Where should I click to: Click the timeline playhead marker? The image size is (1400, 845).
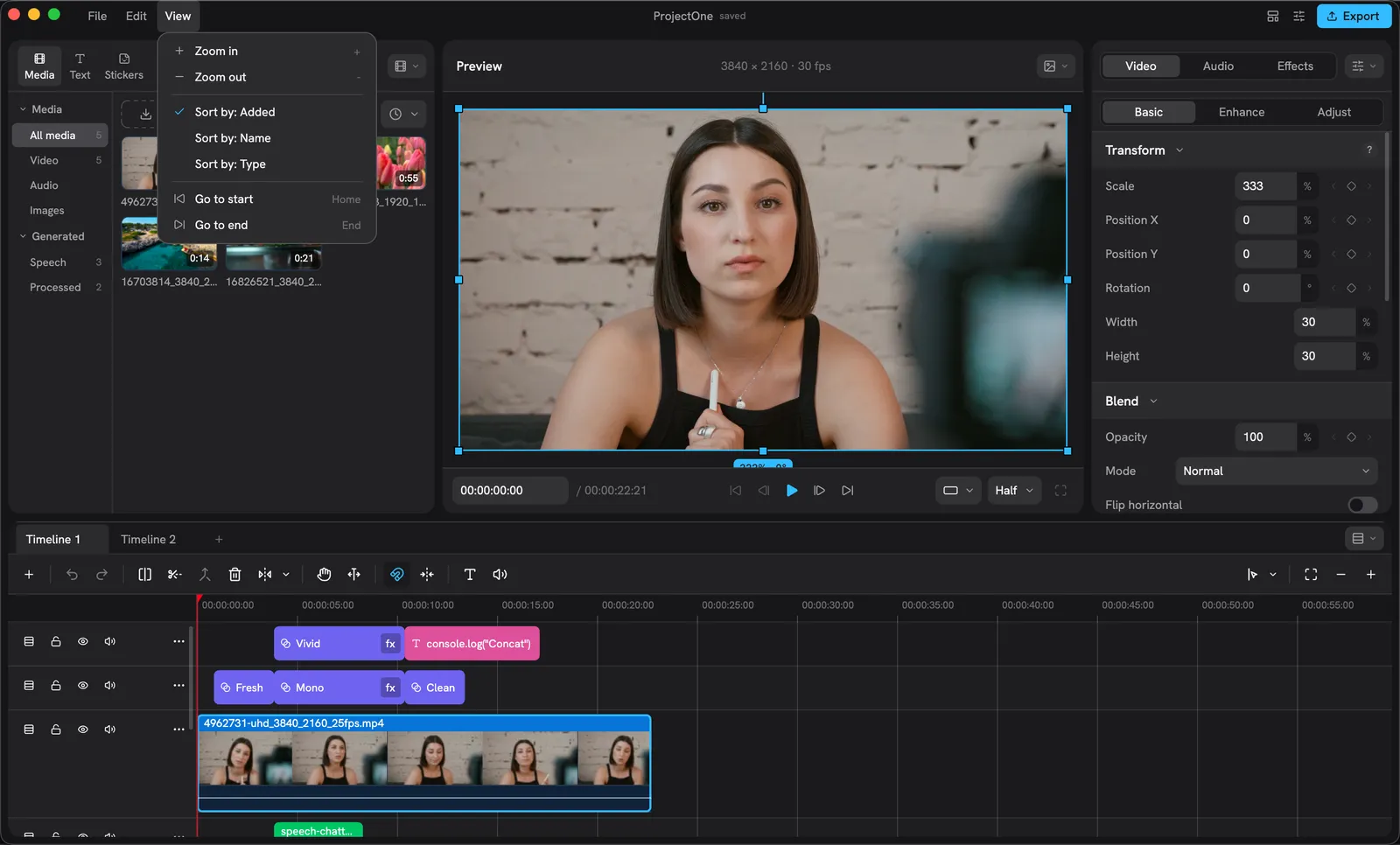point(199,599)
